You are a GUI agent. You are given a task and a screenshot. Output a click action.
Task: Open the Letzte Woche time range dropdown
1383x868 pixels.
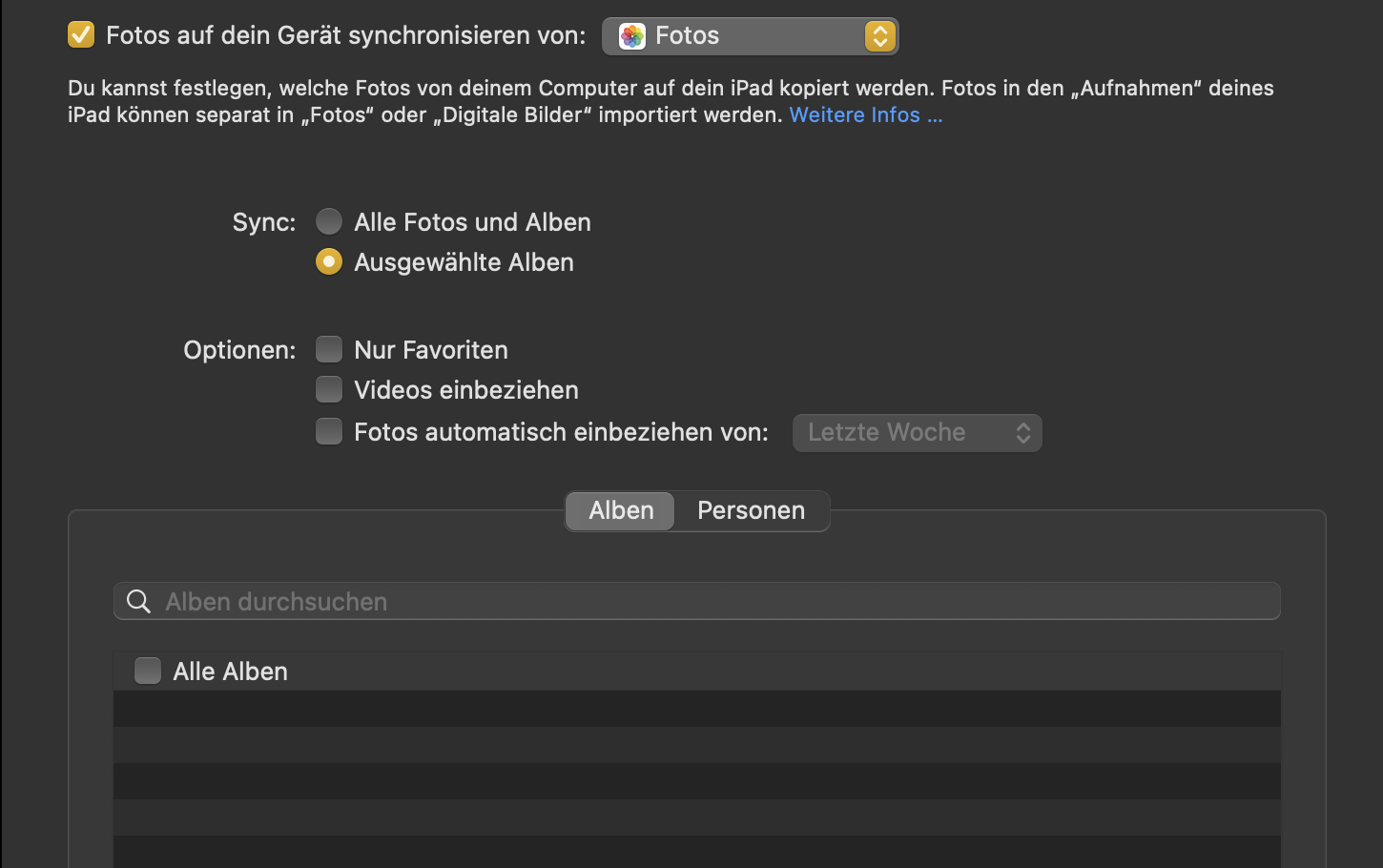pos(916,433)
